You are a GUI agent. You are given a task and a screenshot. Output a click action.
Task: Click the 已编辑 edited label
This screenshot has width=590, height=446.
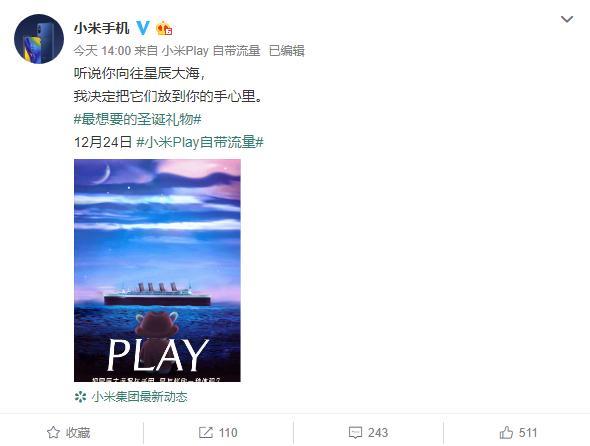click(287, 50)
